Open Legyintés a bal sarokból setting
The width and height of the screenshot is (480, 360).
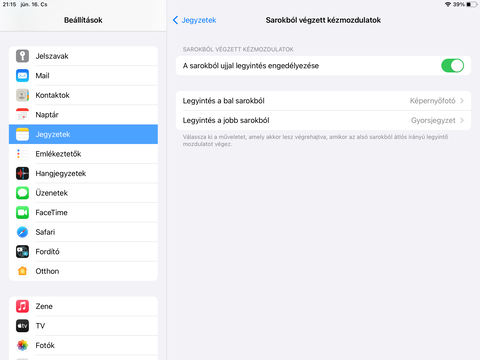click(x=323, y=101)
